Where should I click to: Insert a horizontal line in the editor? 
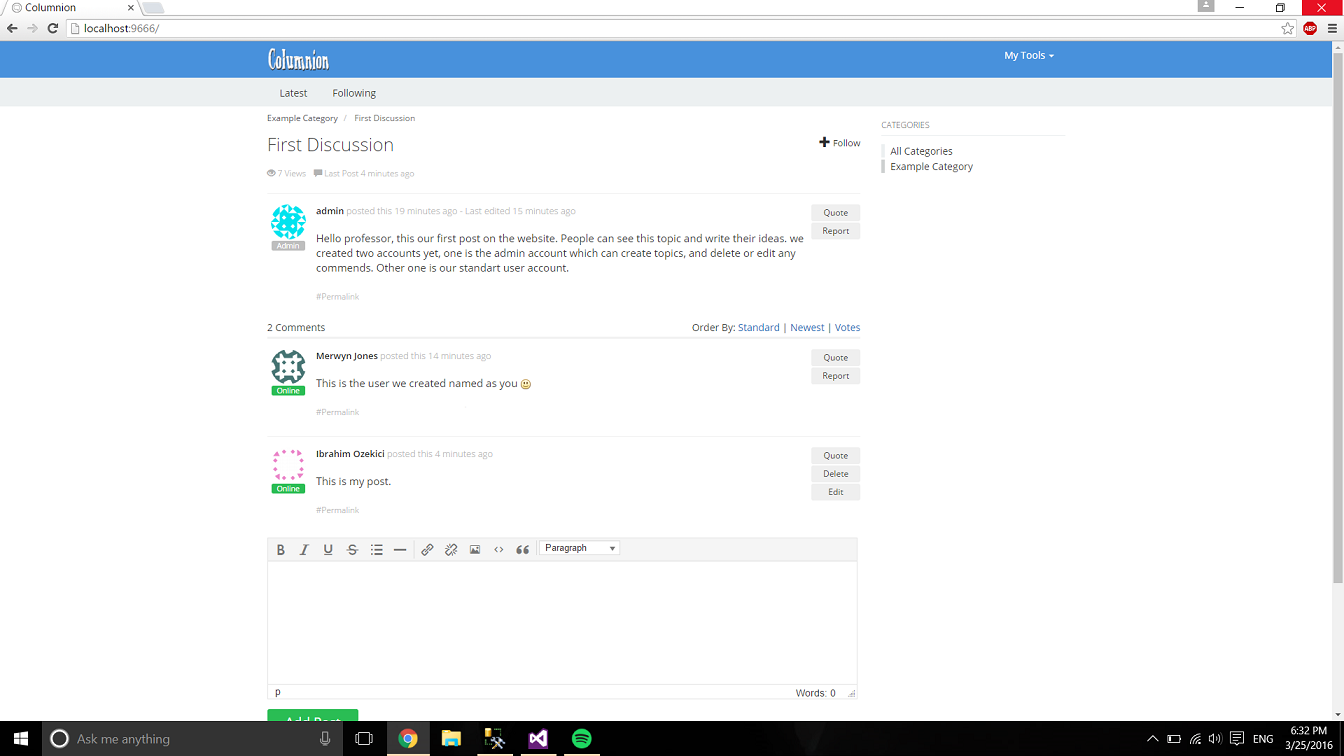click(400, 550)
